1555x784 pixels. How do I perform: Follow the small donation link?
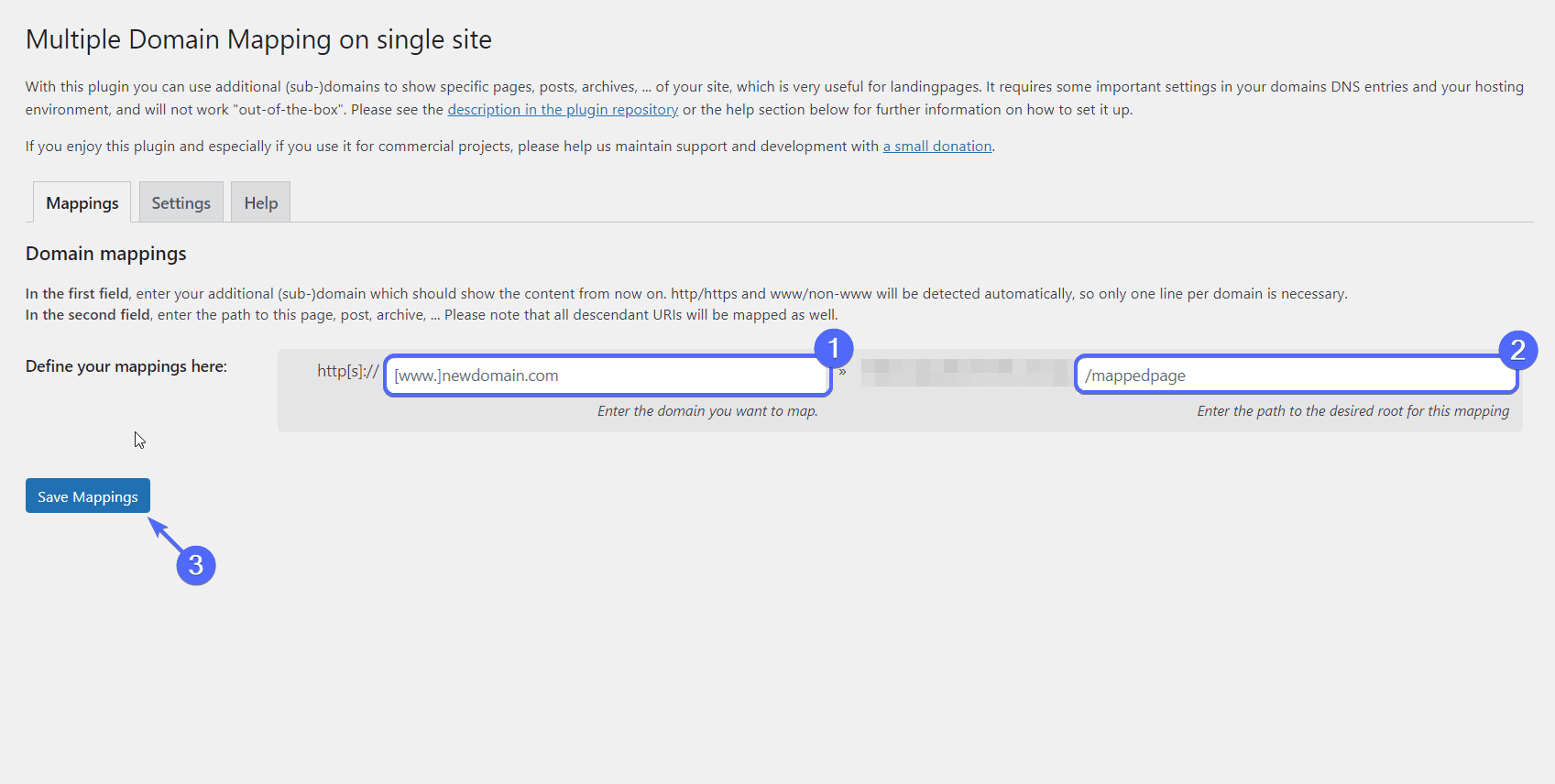937,146
